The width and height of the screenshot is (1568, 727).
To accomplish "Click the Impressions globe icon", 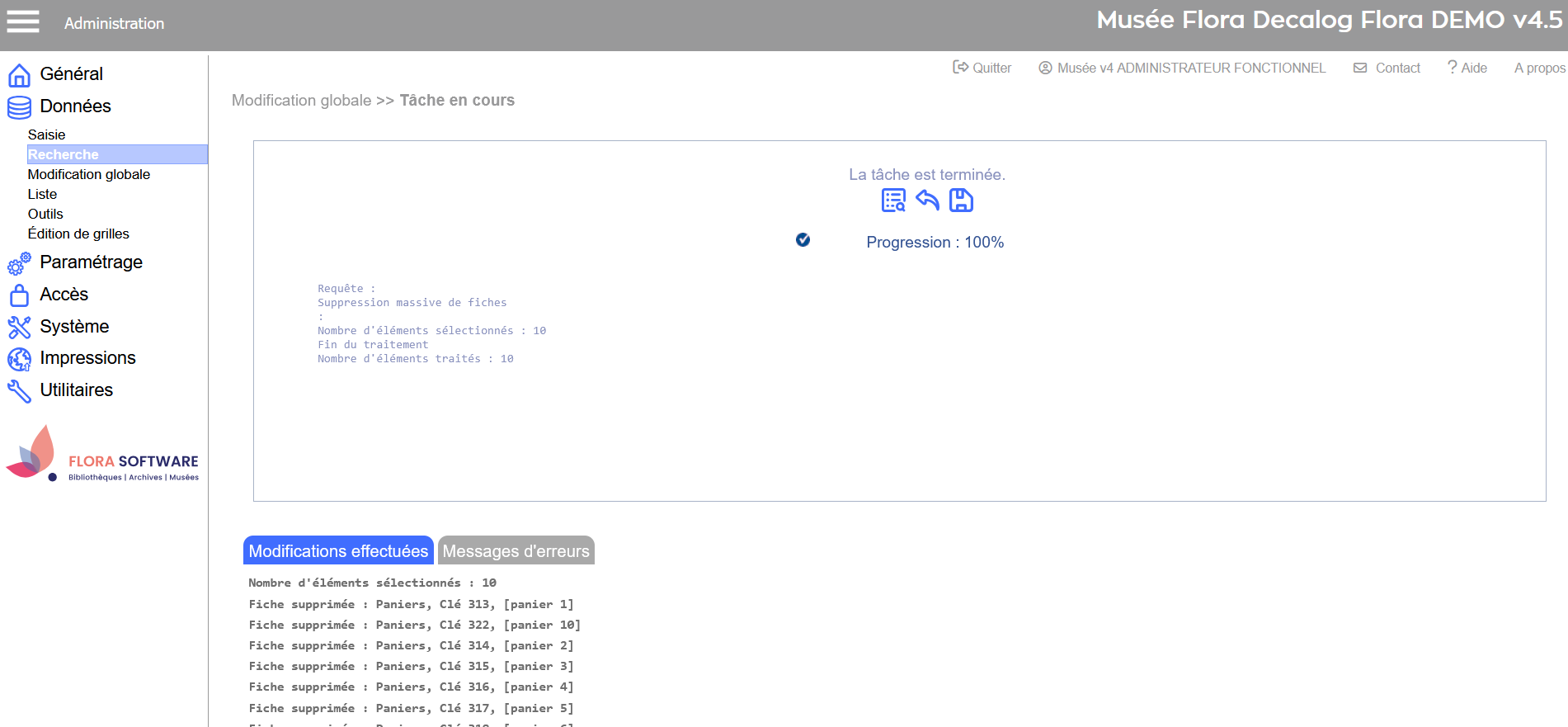I will tap(19, 359).
